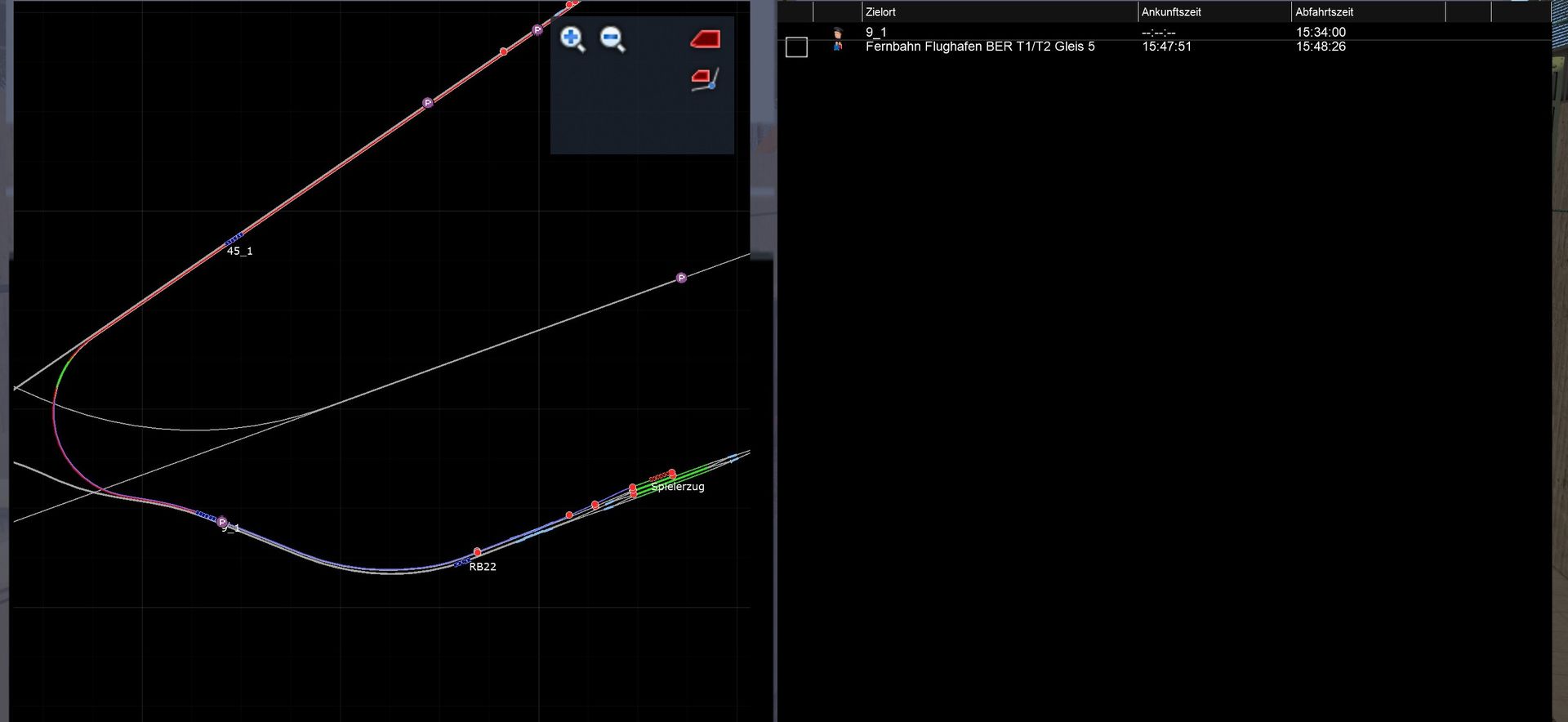The image size is (1568, 722).
Task: Click the arrival time 15:47:51
Action: (1166, 47)
